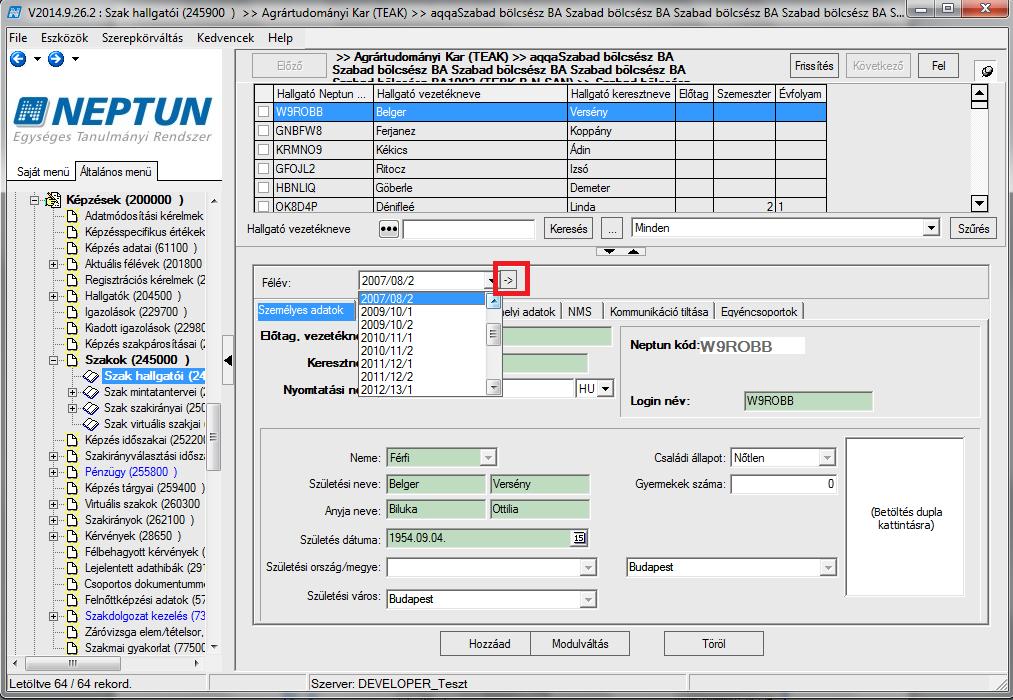Click the Fel button
1013x700 pixels.
tap(939, 66)
